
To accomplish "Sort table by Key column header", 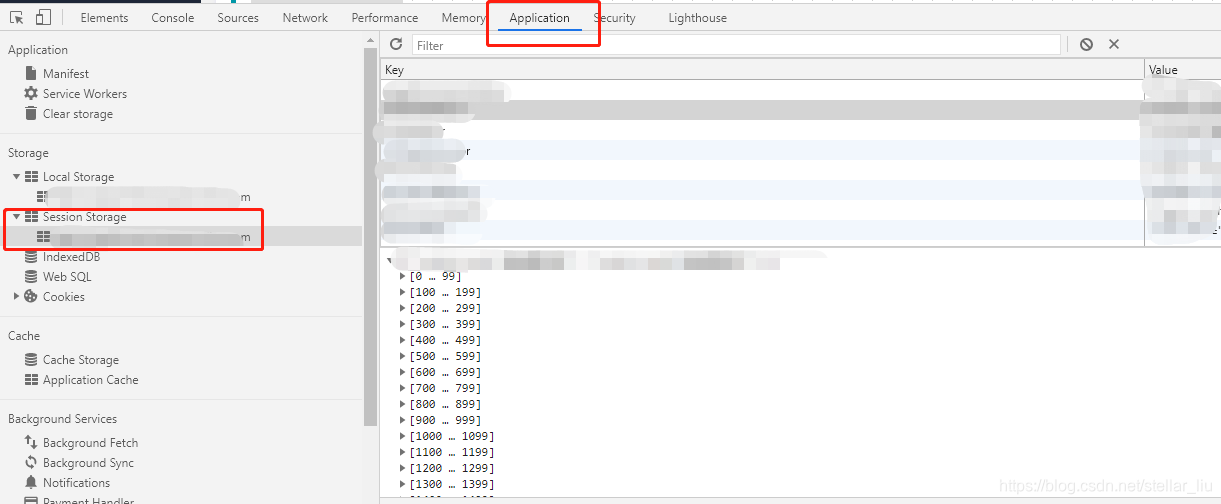I will tap(762, 70).
